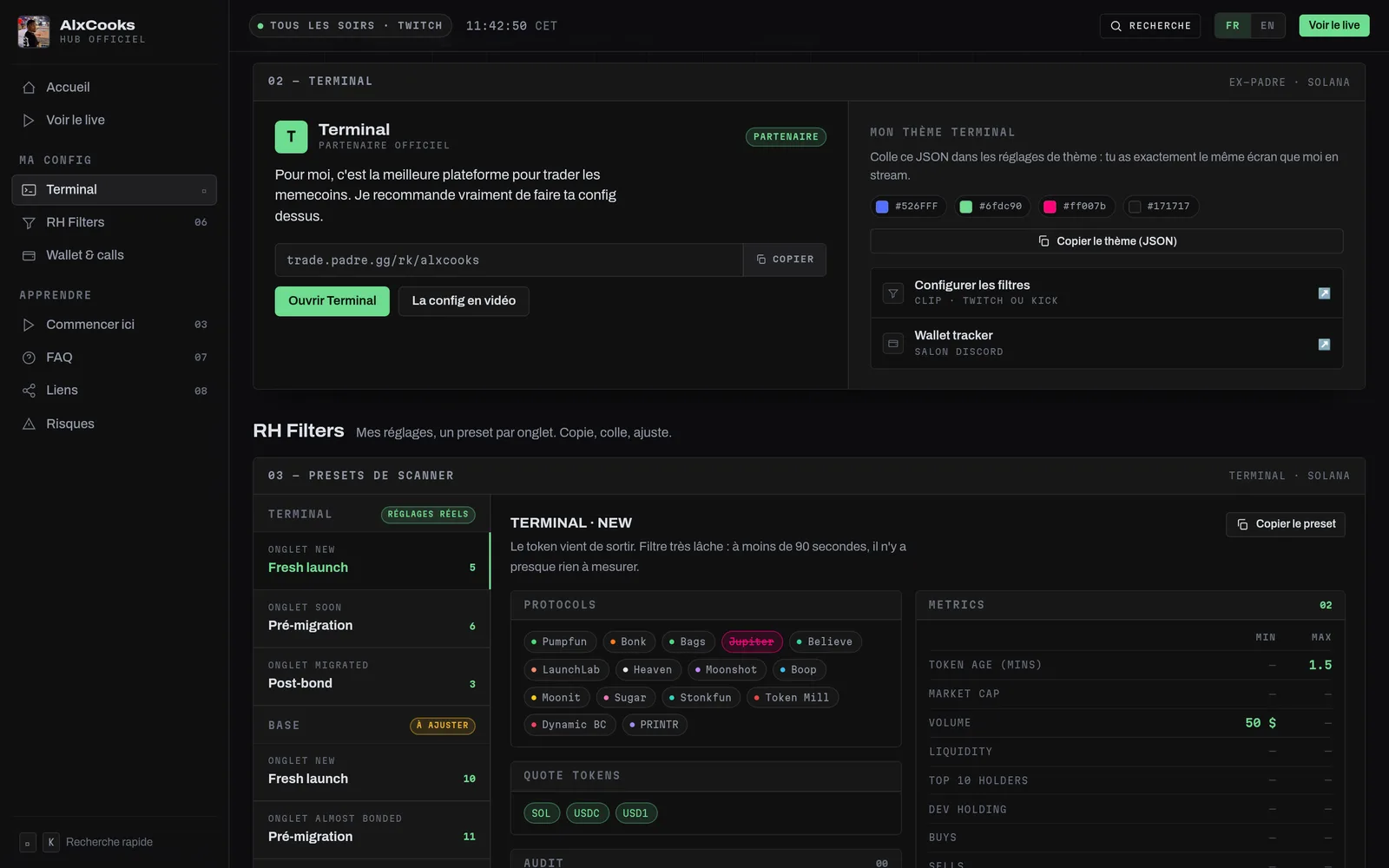The height and width of the screenshot is (868, 1389).
Task: Click the RH Filters funnel icon
Action: [x=29, y=223]
